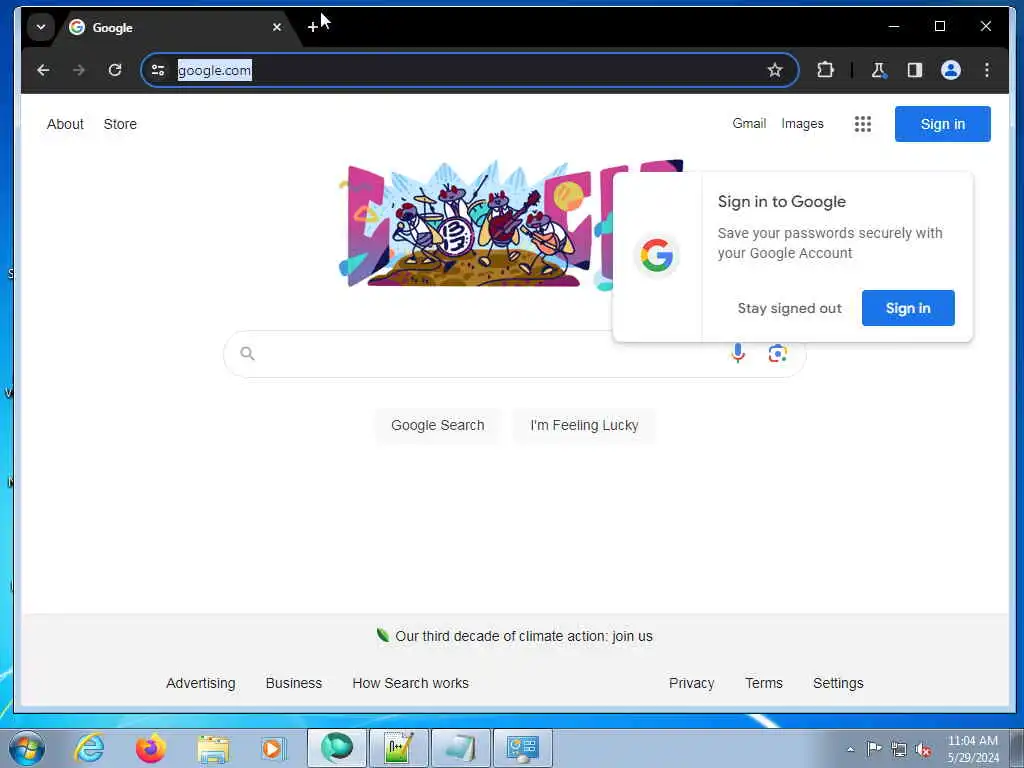Open Chrome Labs flask icon
This screenshot has width=1024, height=768.
[x=879, y=70]
